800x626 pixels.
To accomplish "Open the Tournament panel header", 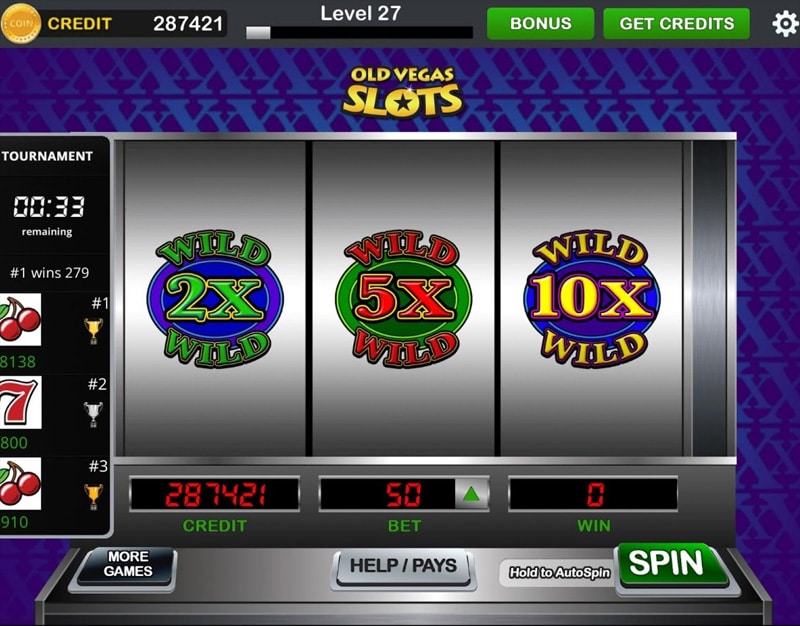I will pos(47,156).
